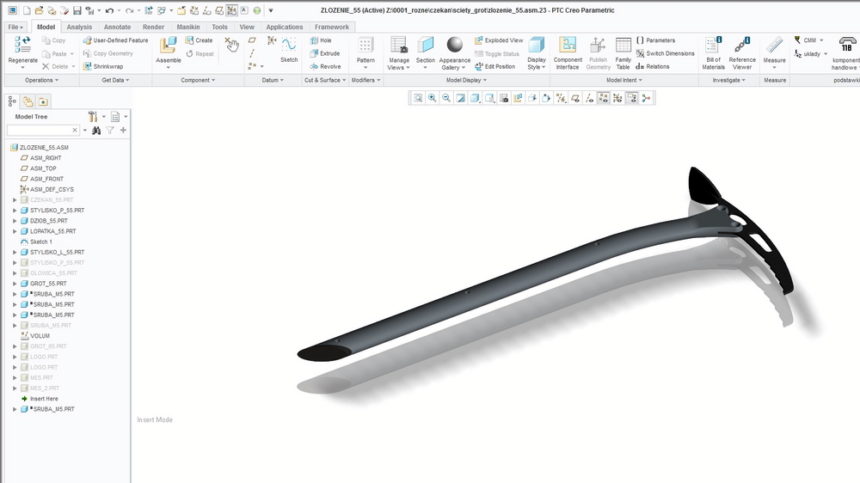Click Edit Position
This screenshot has height=483, width=860.
(x=495, y=66)
